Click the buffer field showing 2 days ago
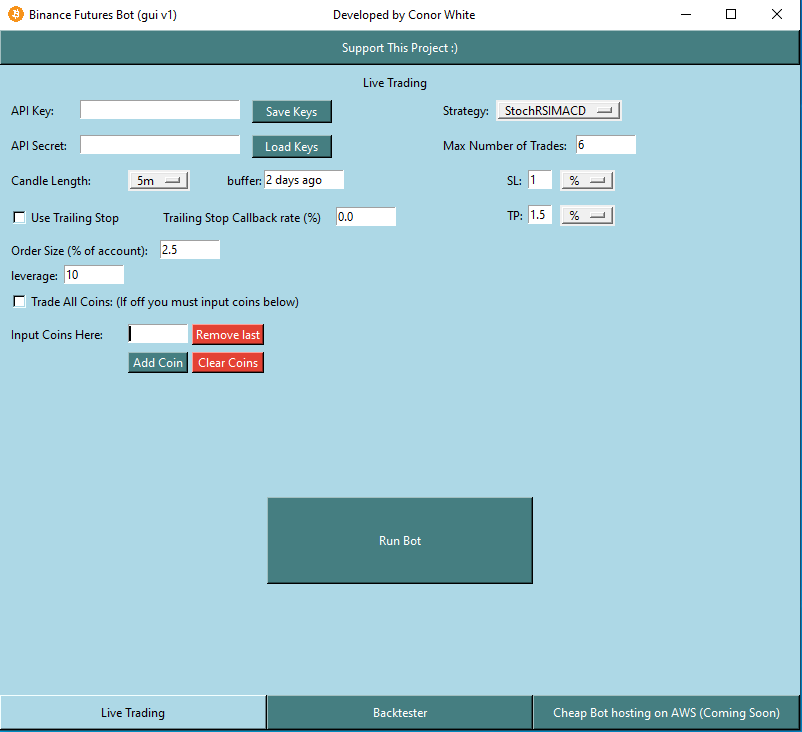Image resolution: width=802 pixels, height=732 pixels. (304, 180)
